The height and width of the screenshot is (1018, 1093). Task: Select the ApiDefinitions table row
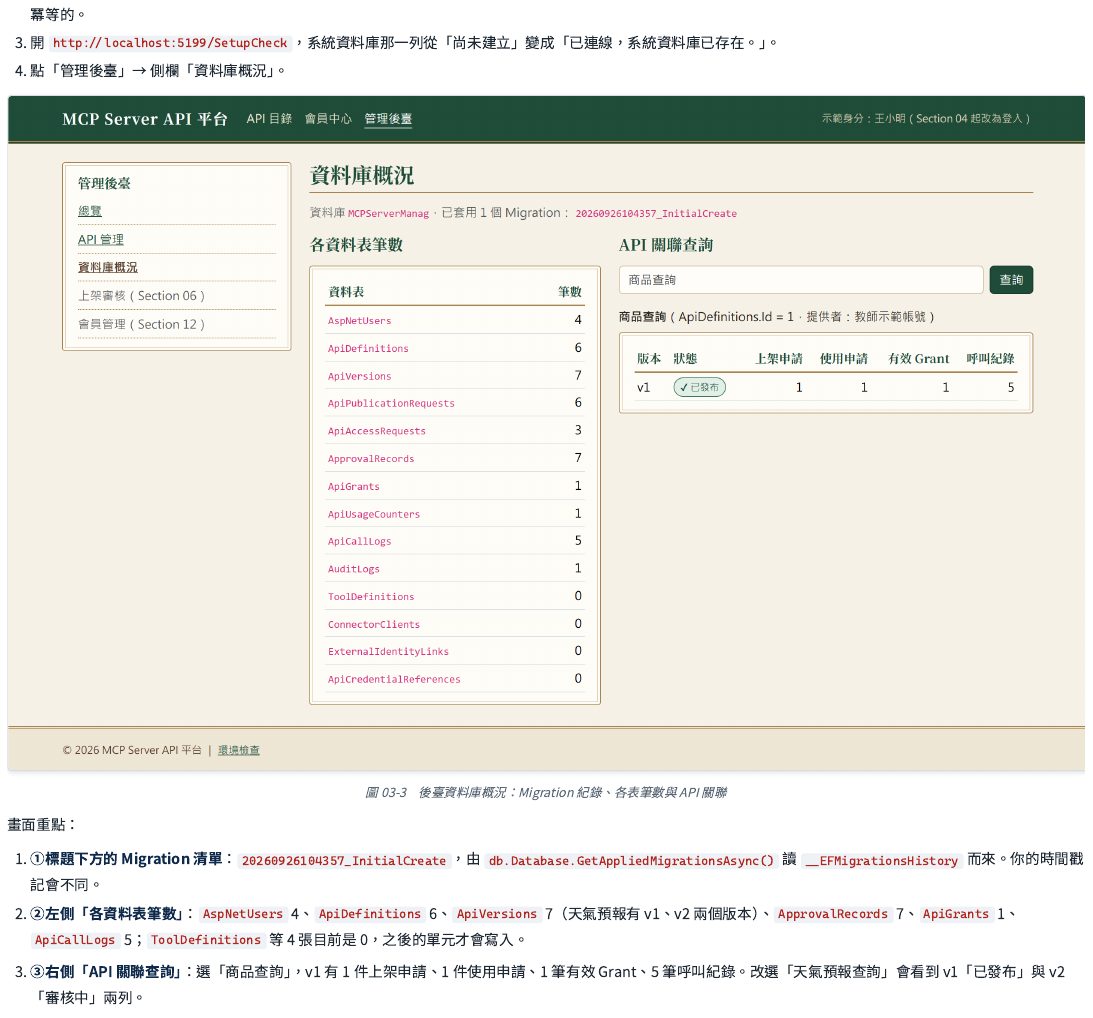[x=455, y=348]
